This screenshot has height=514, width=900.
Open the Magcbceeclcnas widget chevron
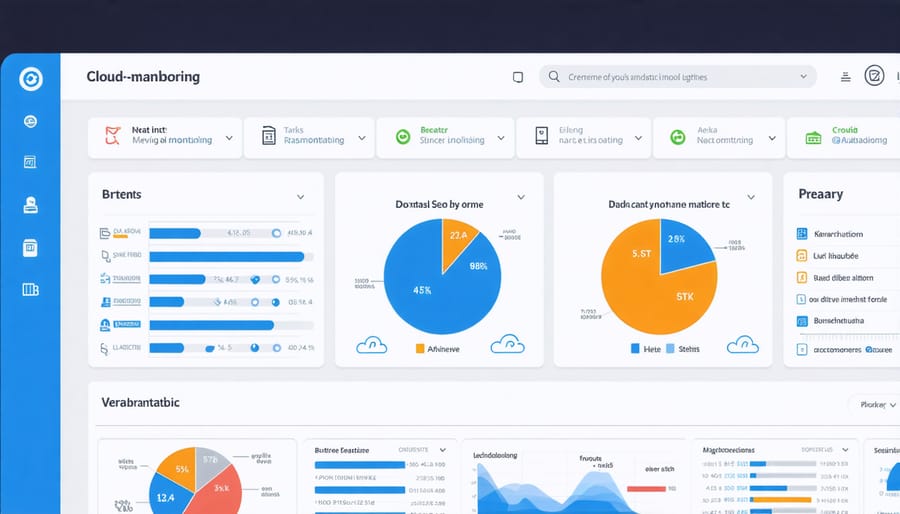[x=845, y=450]
